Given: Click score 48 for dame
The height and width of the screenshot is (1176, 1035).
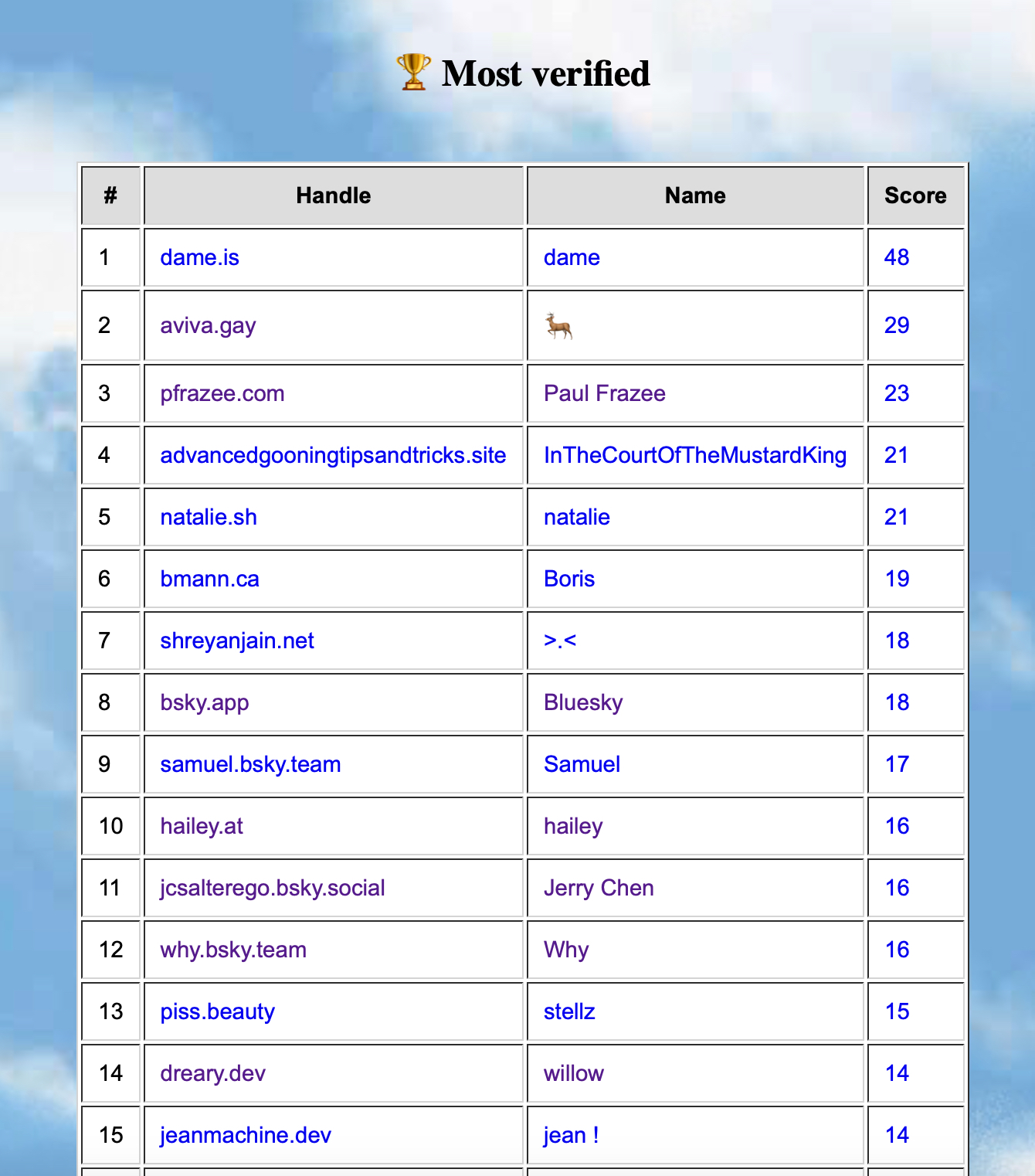Looking at the screenshot, I should pos(896,257).
